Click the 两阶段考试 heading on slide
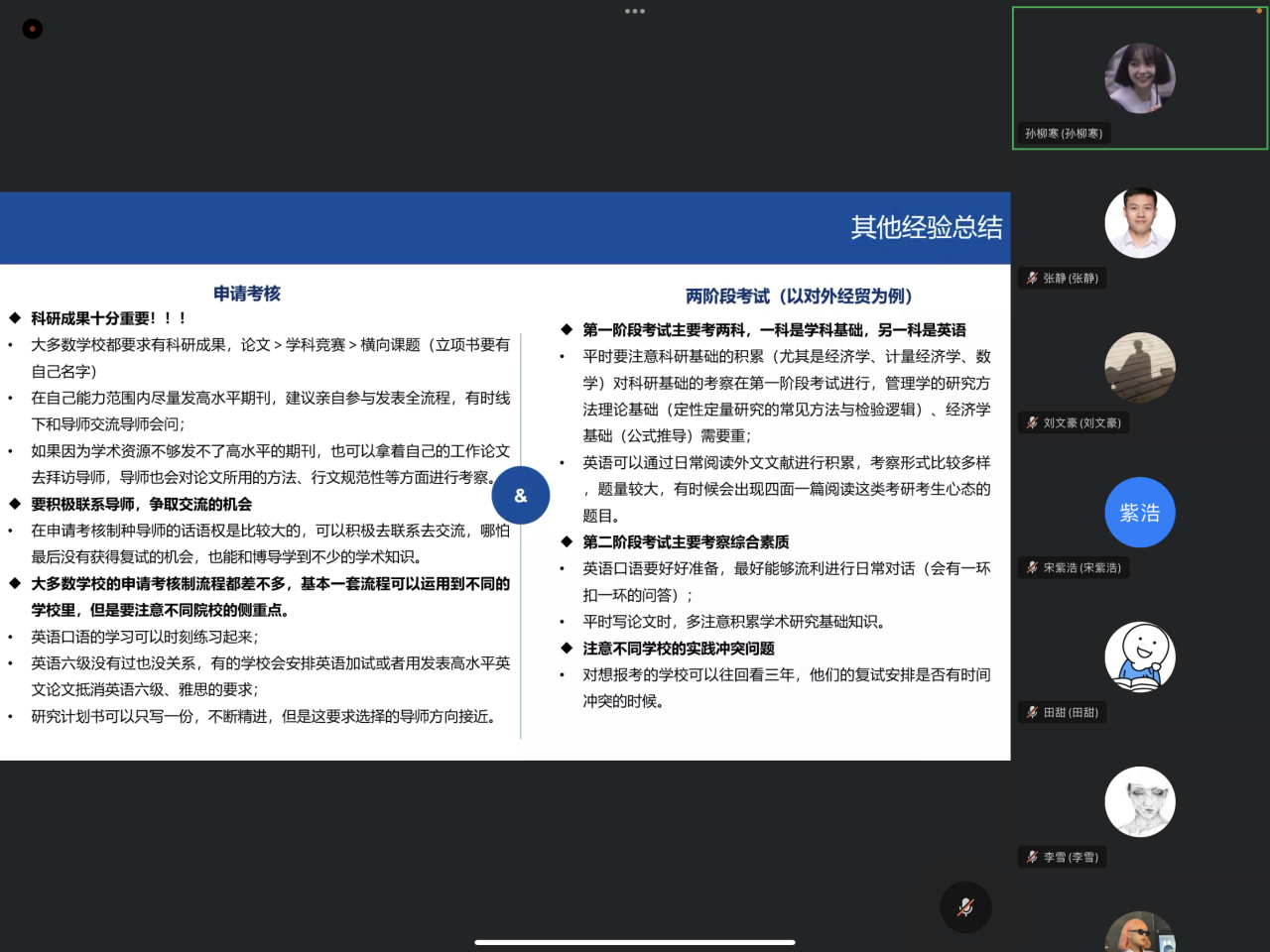Viewport: 1270px width, 952px height. coord(799,297)
